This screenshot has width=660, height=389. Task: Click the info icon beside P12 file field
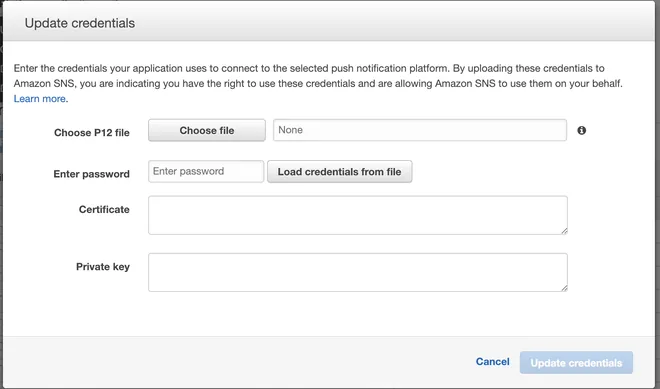click(581, 131)
